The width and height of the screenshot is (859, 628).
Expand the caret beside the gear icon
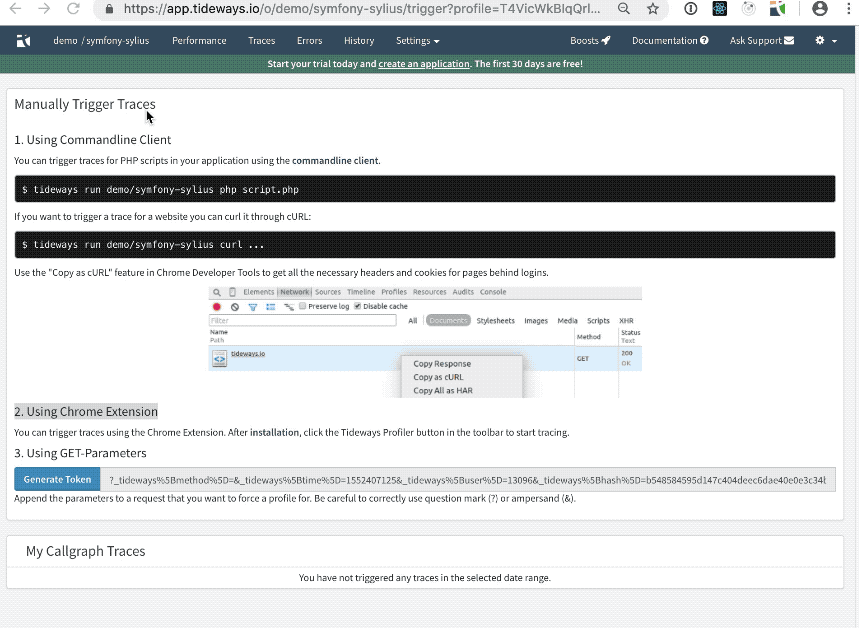click(834, 41)
